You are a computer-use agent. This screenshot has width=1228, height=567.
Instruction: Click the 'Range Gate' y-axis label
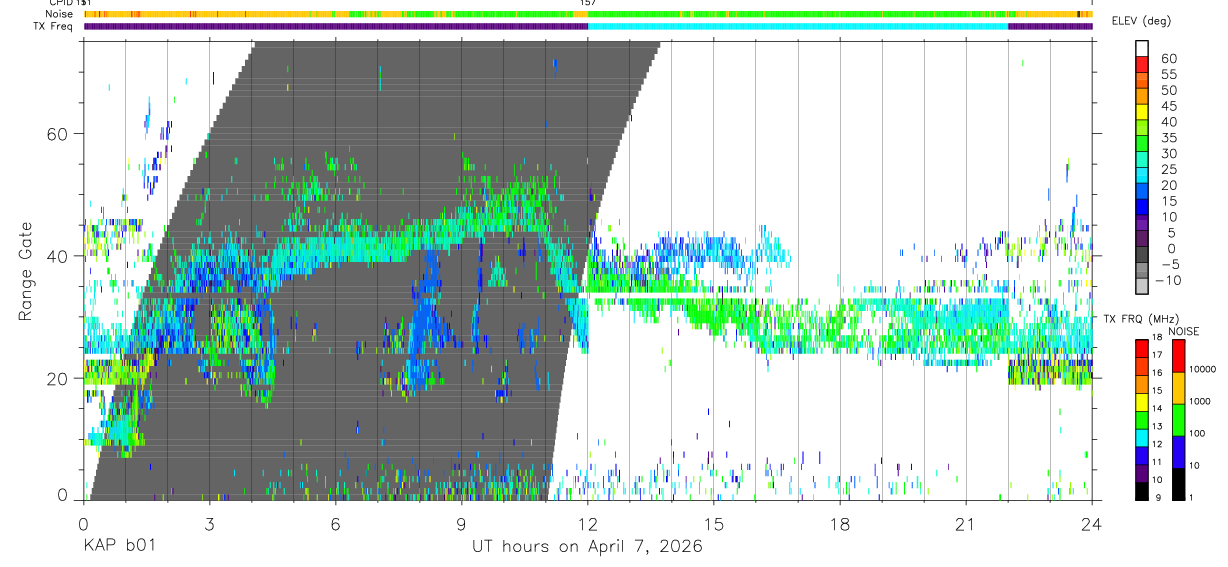click(27, 270)
